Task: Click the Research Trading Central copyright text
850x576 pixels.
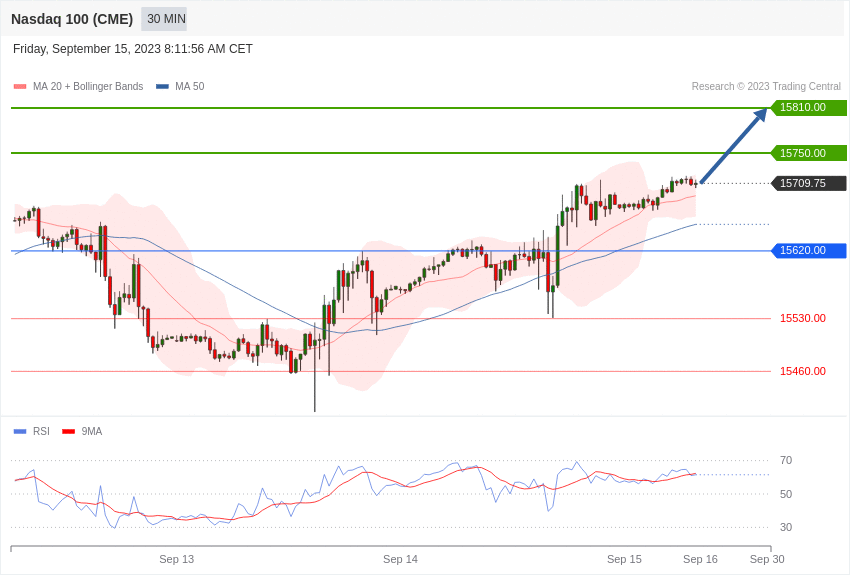Action: point(766,87)
